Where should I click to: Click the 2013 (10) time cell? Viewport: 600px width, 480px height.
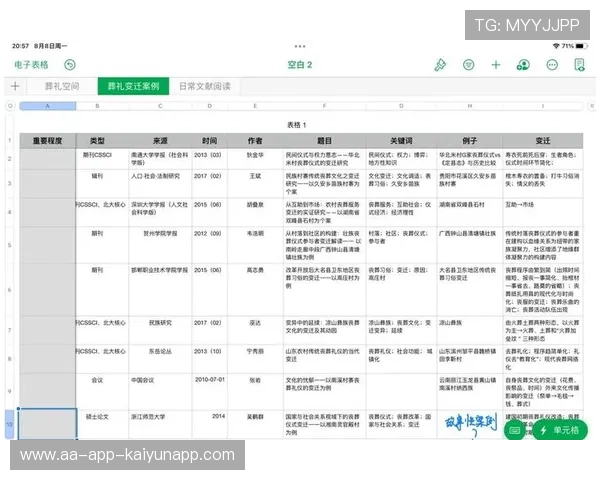209,359
